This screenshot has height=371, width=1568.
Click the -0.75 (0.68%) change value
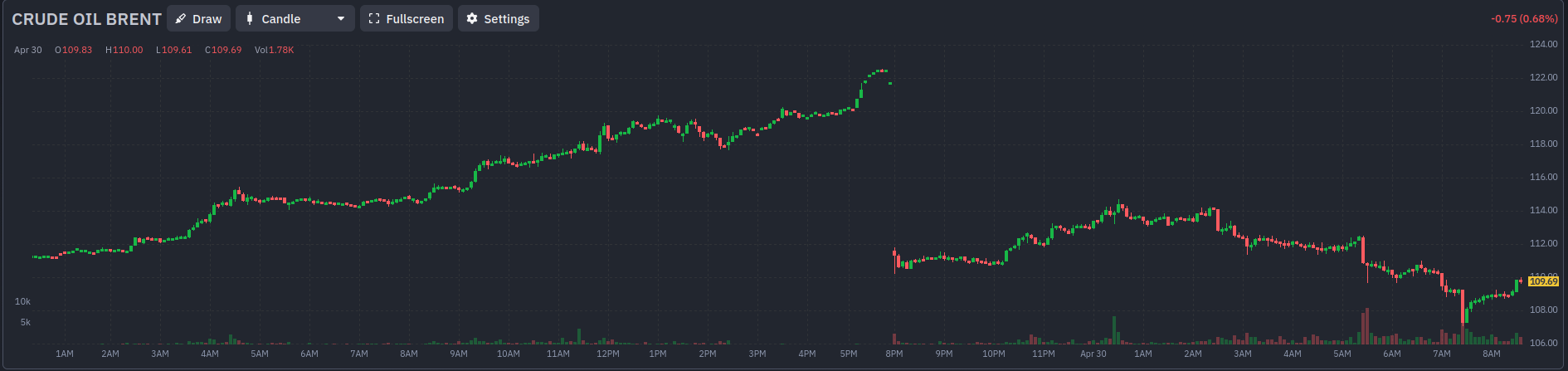tap(1524, 18)
